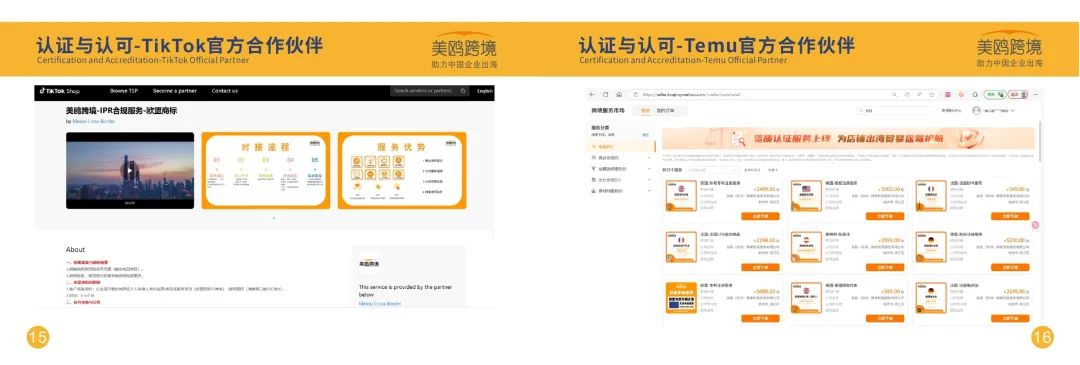The width and height of the screenshot is (1080, 365).
Task: Click the pink floating help icon
Action: point(1035,225)
